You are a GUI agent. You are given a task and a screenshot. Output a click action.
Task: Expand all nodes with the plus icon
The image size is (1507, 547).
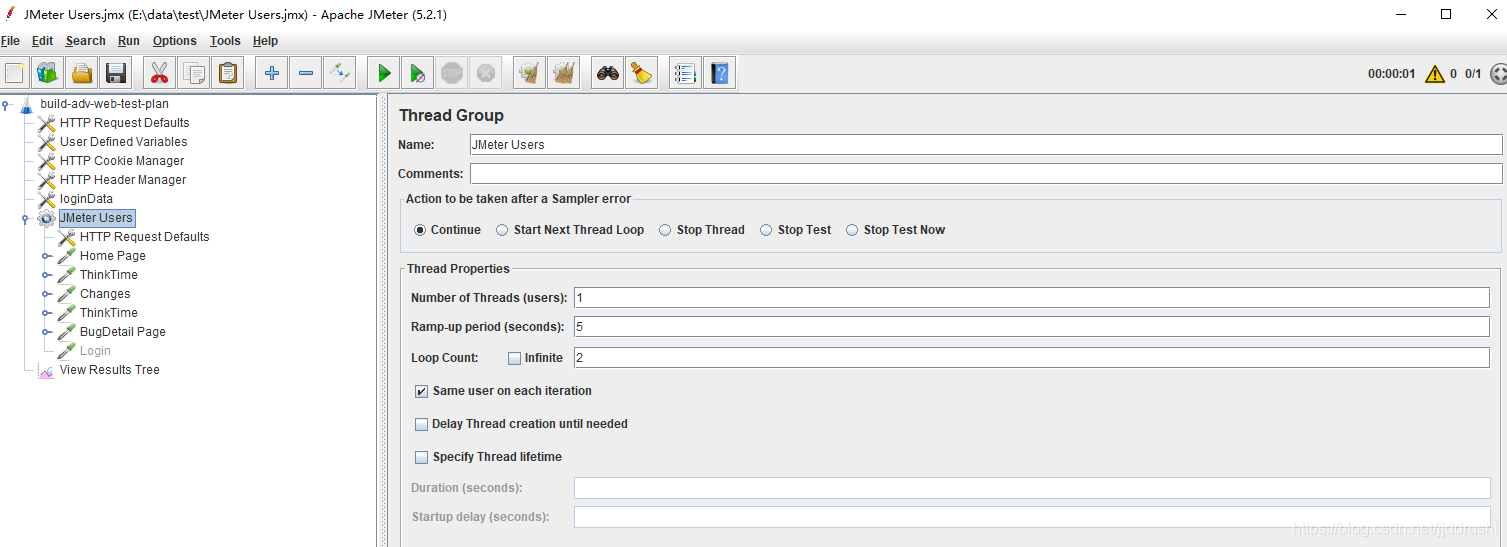coord(271,73)
